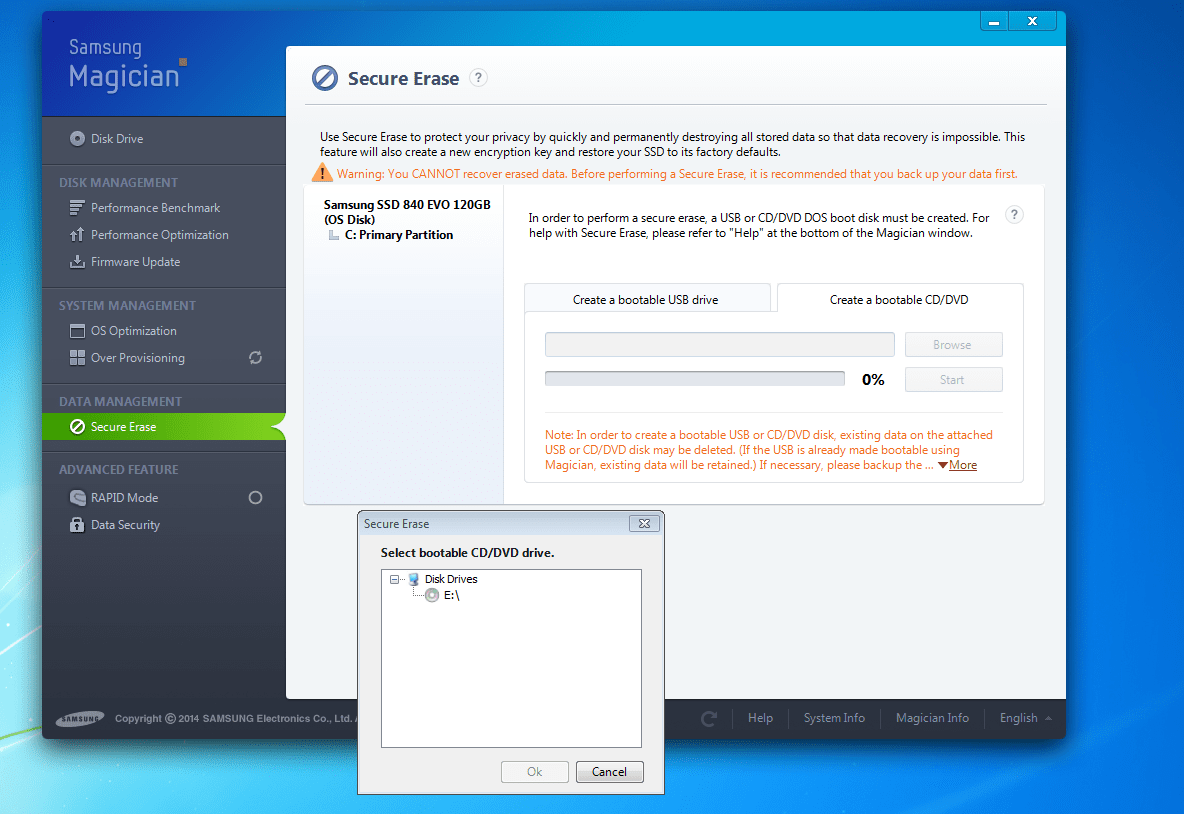Click the help icon beside boot disk instructions
Screen dimensions: 1184x814
tap(1014, 215)
